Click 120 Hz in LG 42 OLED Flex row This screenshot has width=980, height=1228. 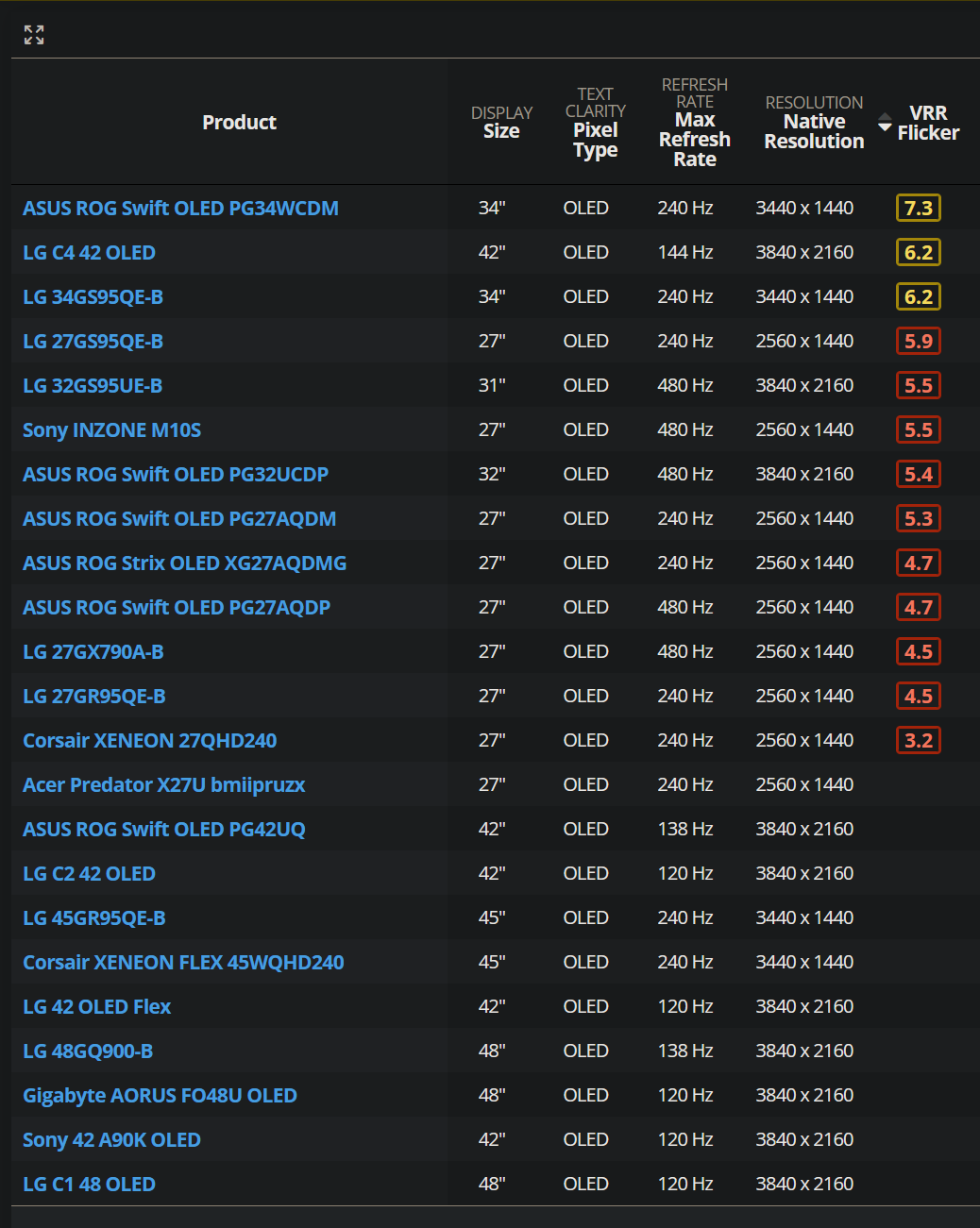point(685,1006)
